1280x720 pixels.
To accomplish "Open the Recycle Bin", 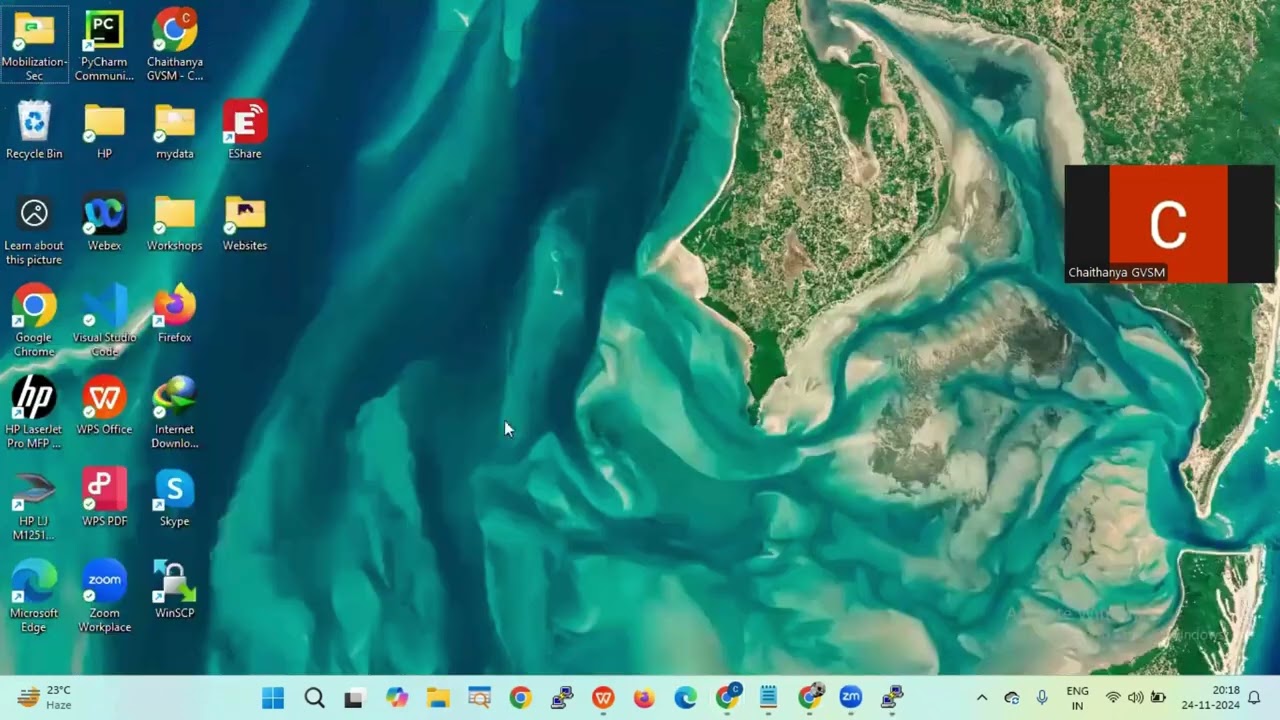I will 34,130.
